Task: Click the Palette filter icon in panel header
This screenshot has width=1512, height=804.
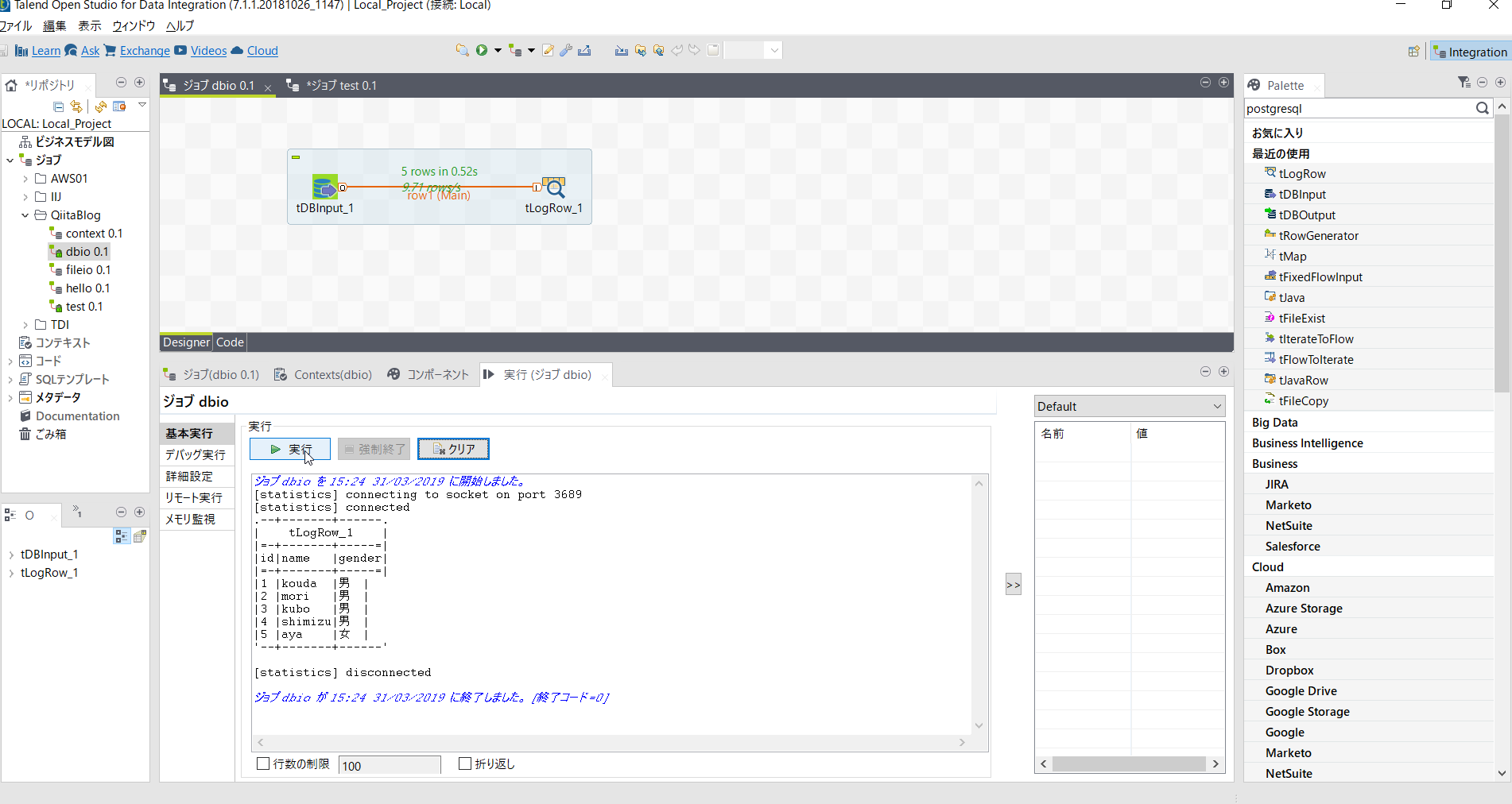Action: [1464, 83]
